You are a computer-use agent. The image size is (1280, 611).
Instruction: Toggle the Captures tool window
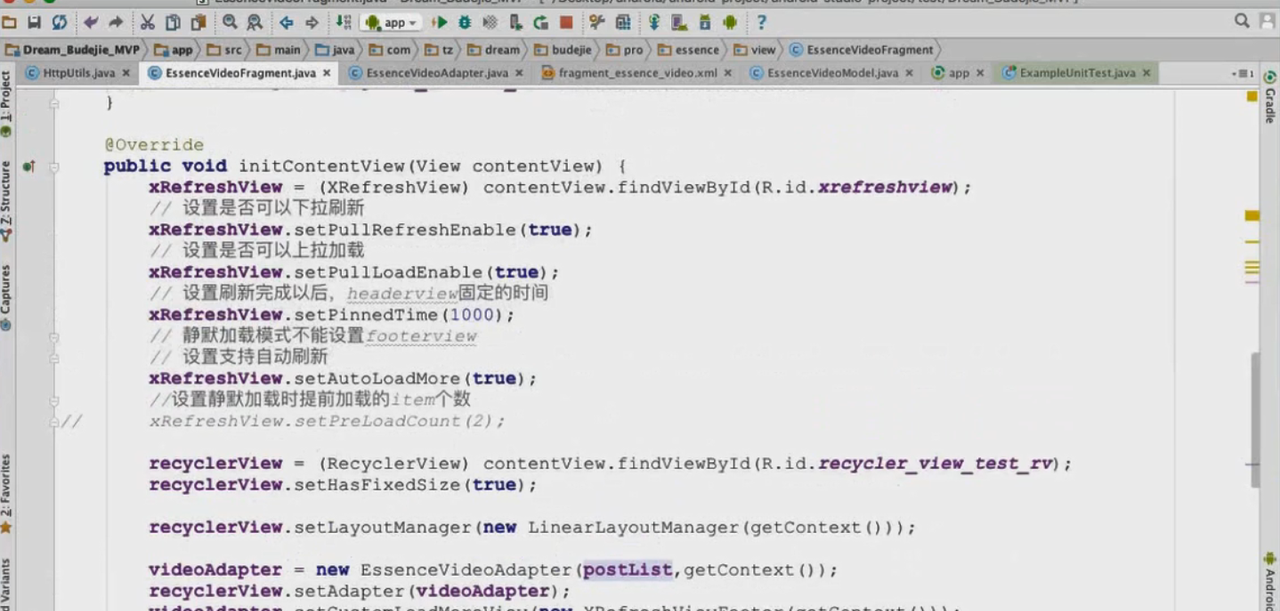6,297
